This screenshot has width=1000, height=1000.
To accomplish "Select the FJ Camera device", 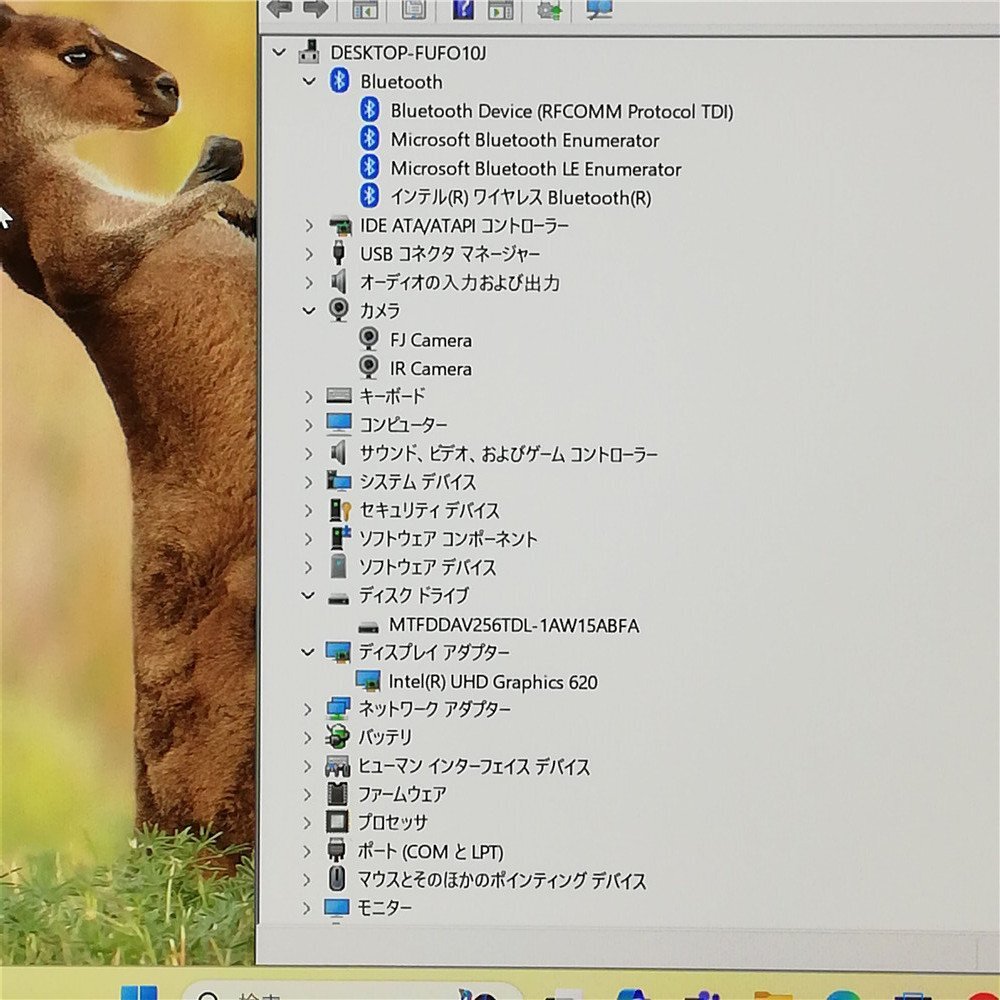I will (430, 340).
